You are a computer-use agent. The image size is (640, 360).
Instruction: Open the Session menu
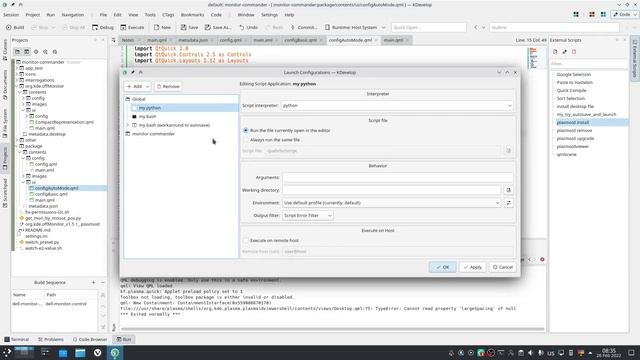click(11, 15)
